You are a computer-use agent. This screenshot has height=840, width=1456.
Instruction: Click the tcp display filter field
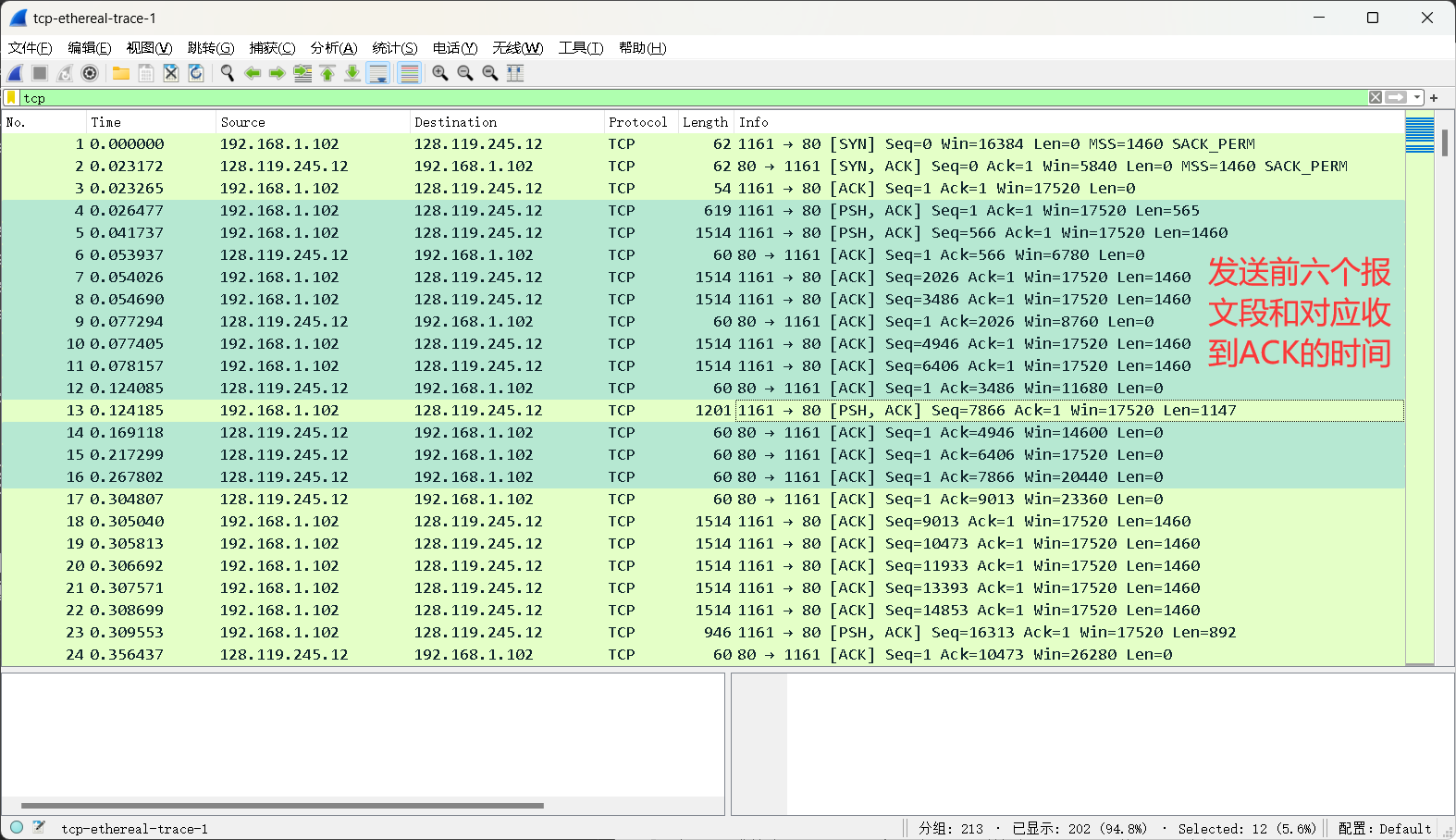pyautogui.click(x=694, y=97)
